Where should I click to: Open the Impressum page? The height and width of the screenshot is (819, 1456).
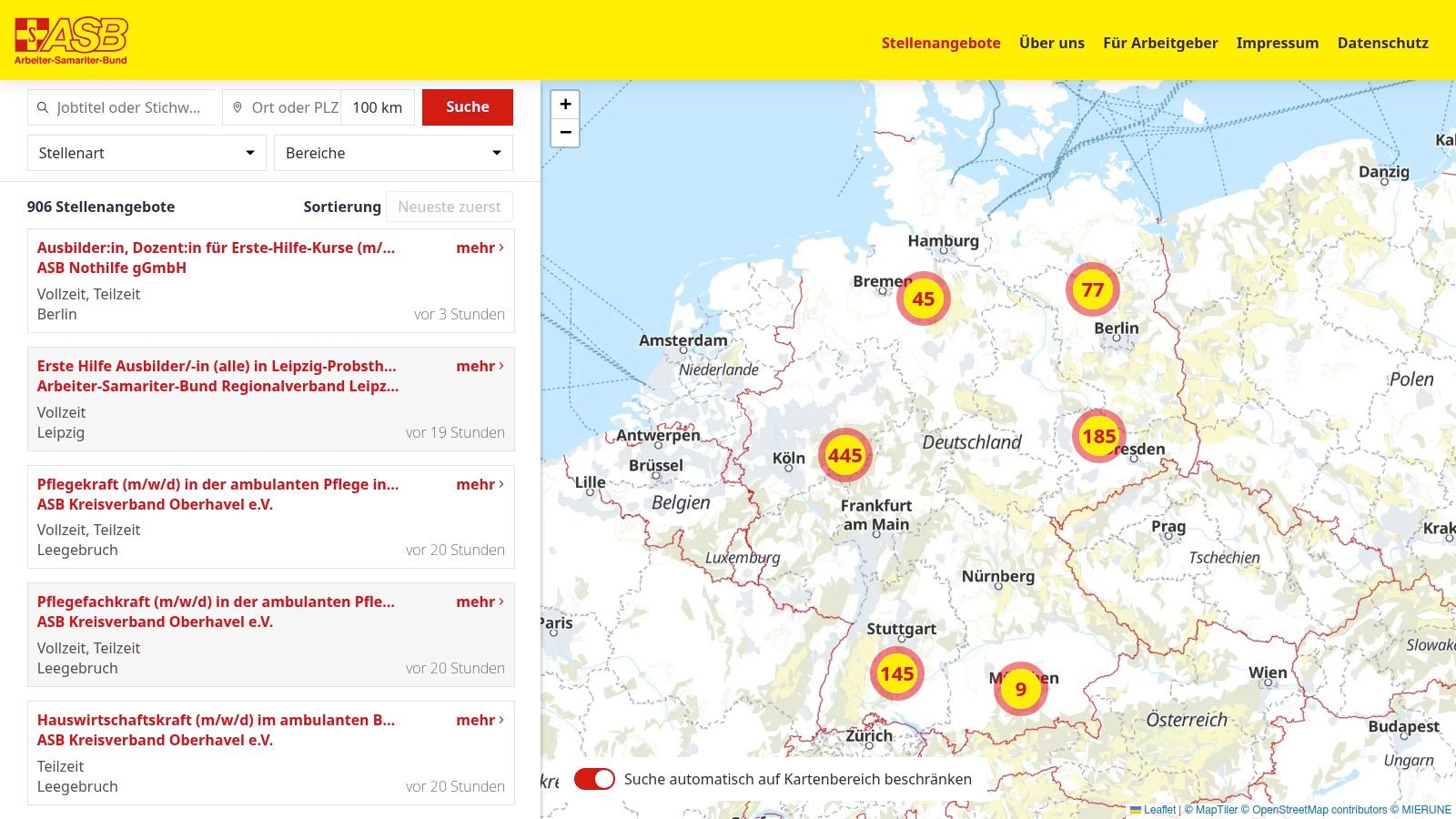tap(1277, 43)
